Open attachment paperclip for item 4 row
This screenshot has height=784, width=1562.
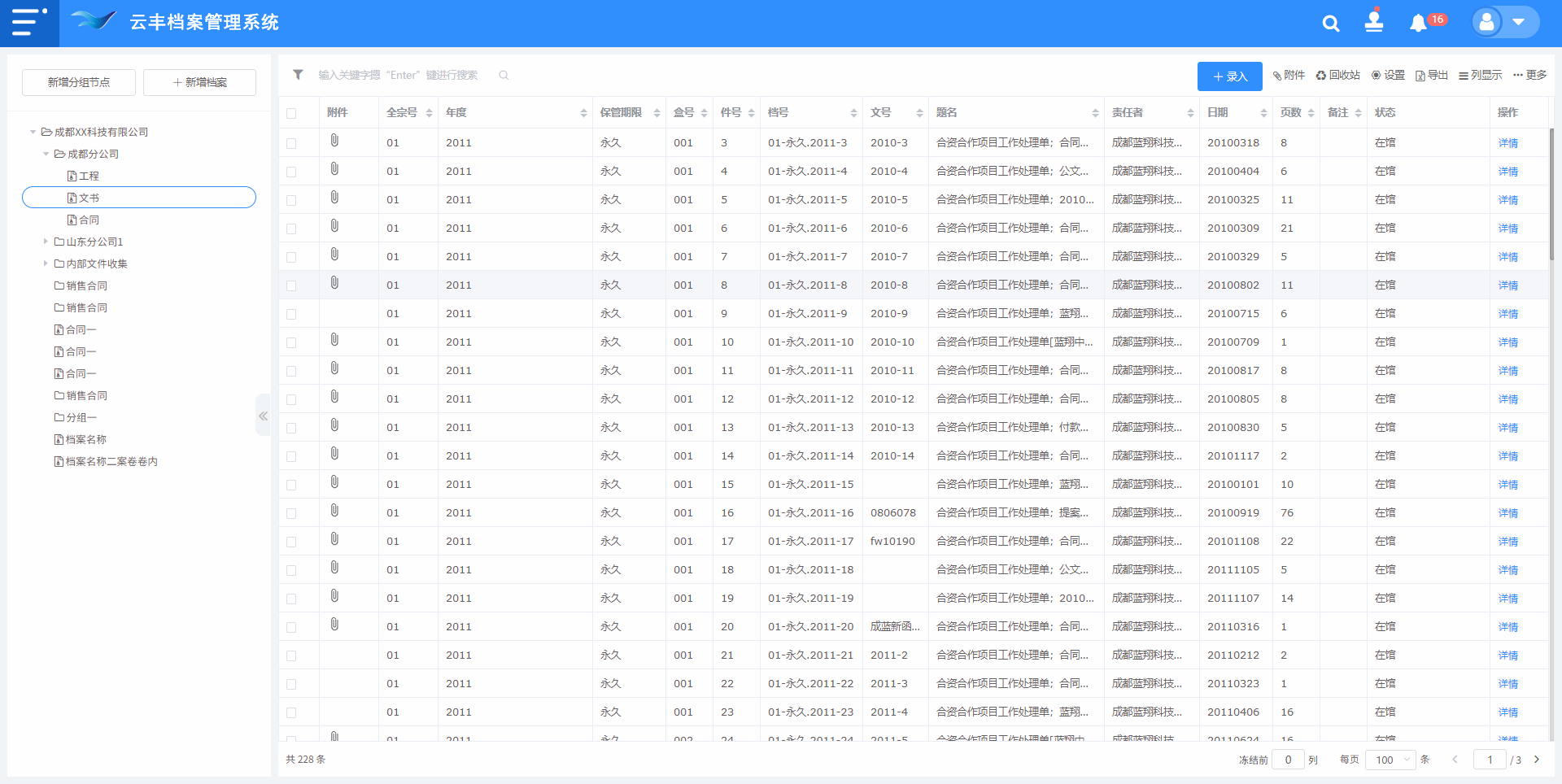pos(334,169)
